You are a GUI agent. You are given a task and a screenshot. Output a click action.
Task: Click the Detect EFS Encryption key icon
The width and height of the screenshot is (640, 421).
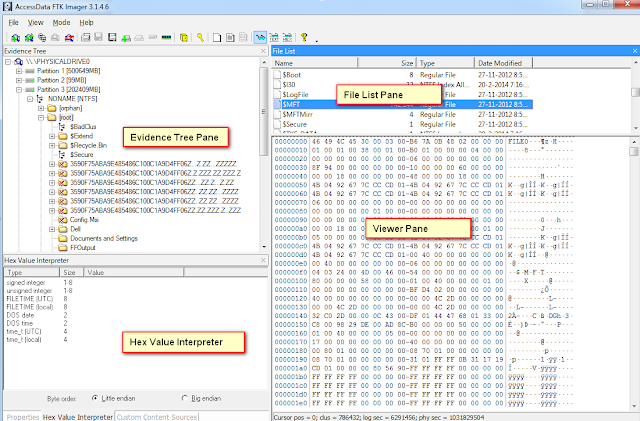pyautogui.click(x=200, y=38)
